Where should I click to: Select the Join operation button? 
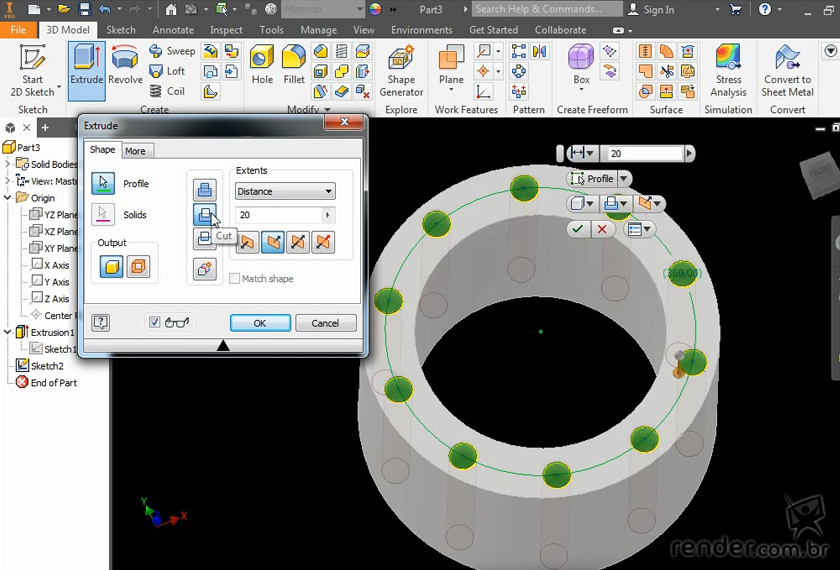tap(204, 190)
